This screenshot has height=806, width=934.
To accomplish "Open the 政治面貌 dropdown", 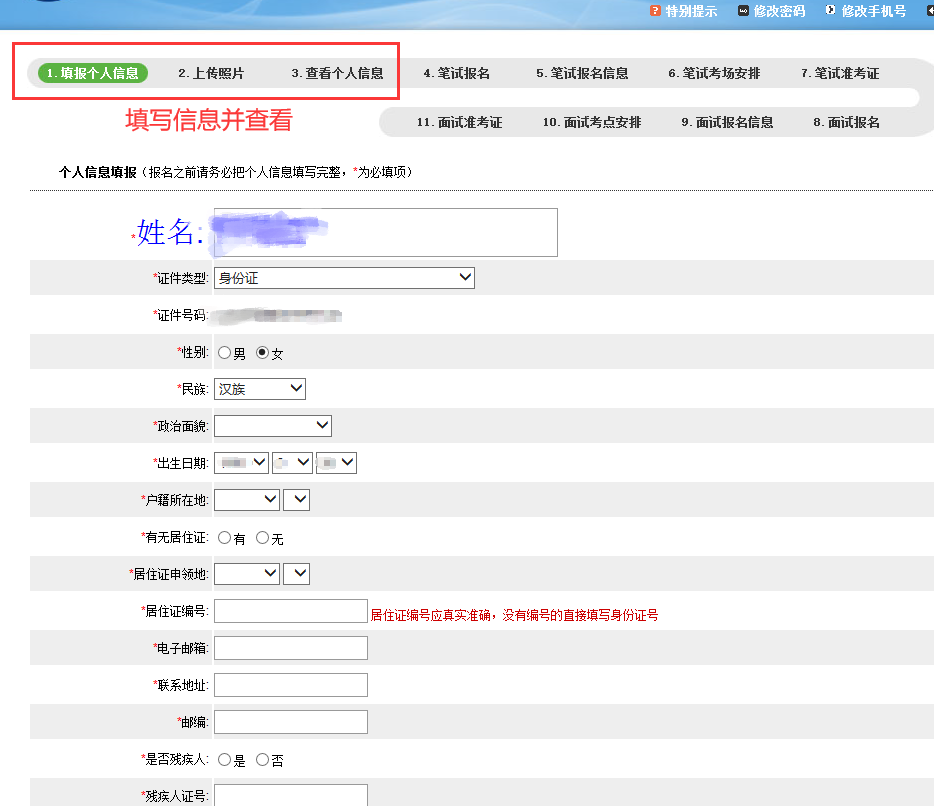I will [273, 425].
